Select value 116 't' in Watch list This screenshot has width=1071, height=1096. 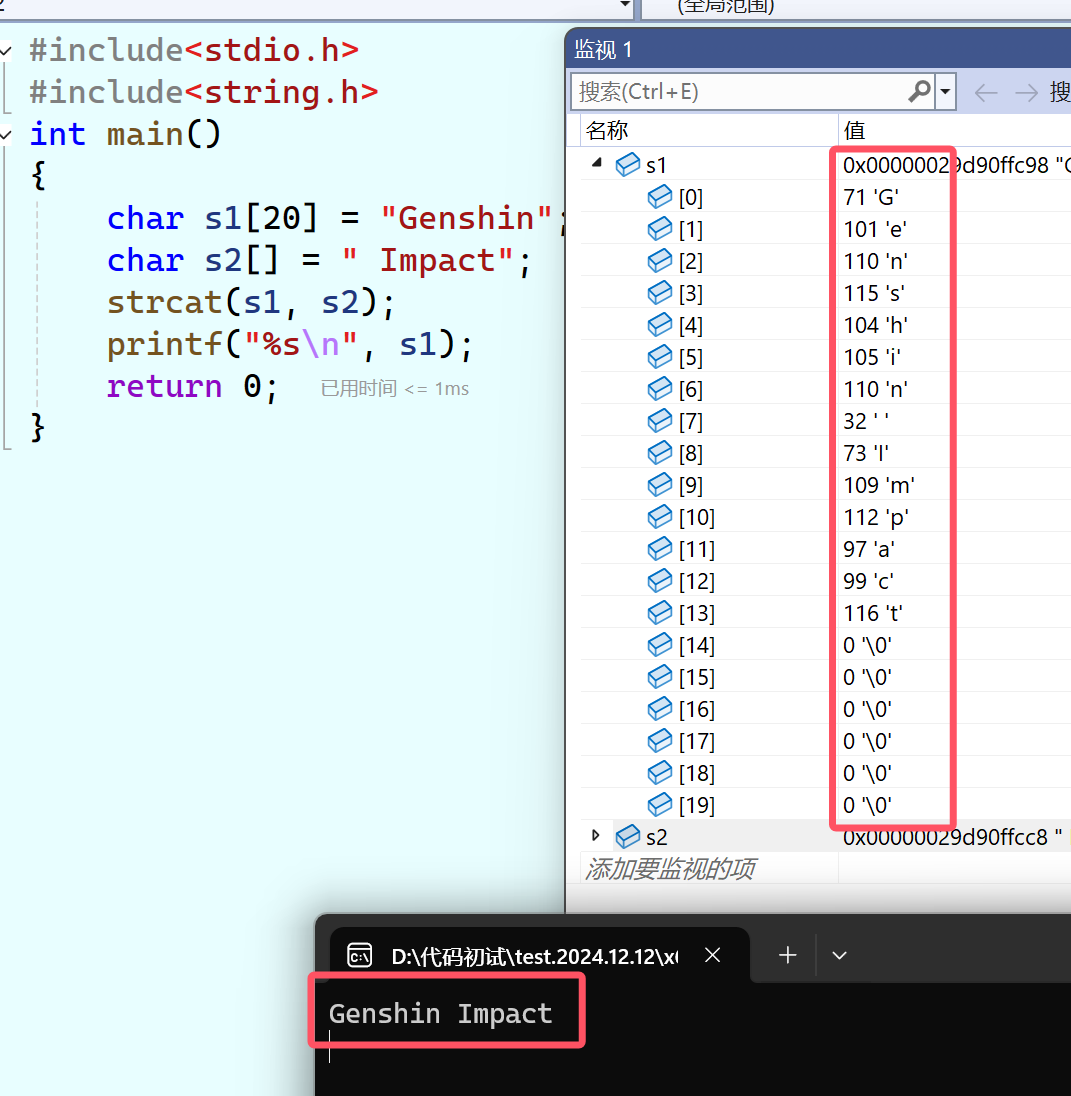873,613
